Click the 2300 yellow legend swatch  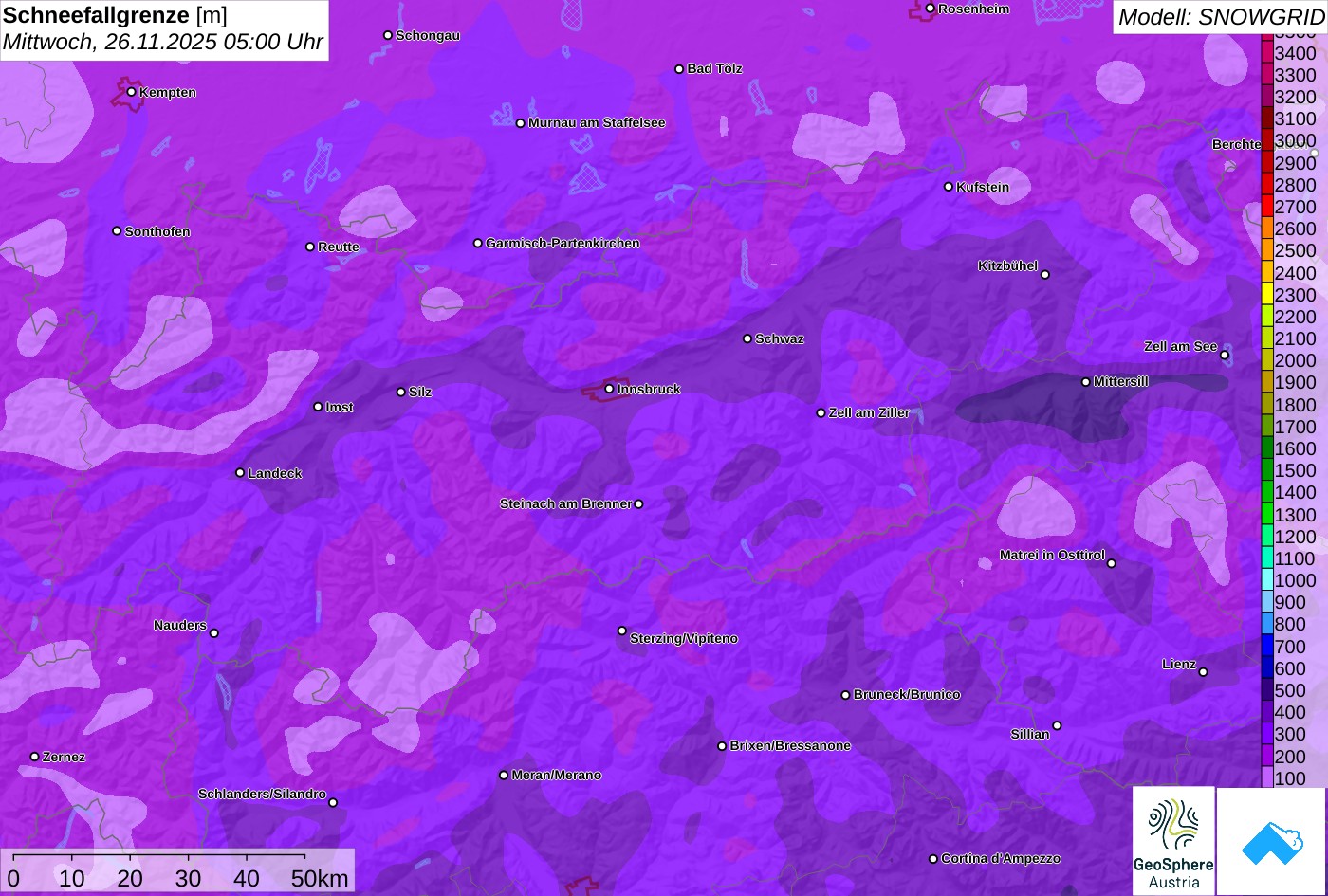1266,295
